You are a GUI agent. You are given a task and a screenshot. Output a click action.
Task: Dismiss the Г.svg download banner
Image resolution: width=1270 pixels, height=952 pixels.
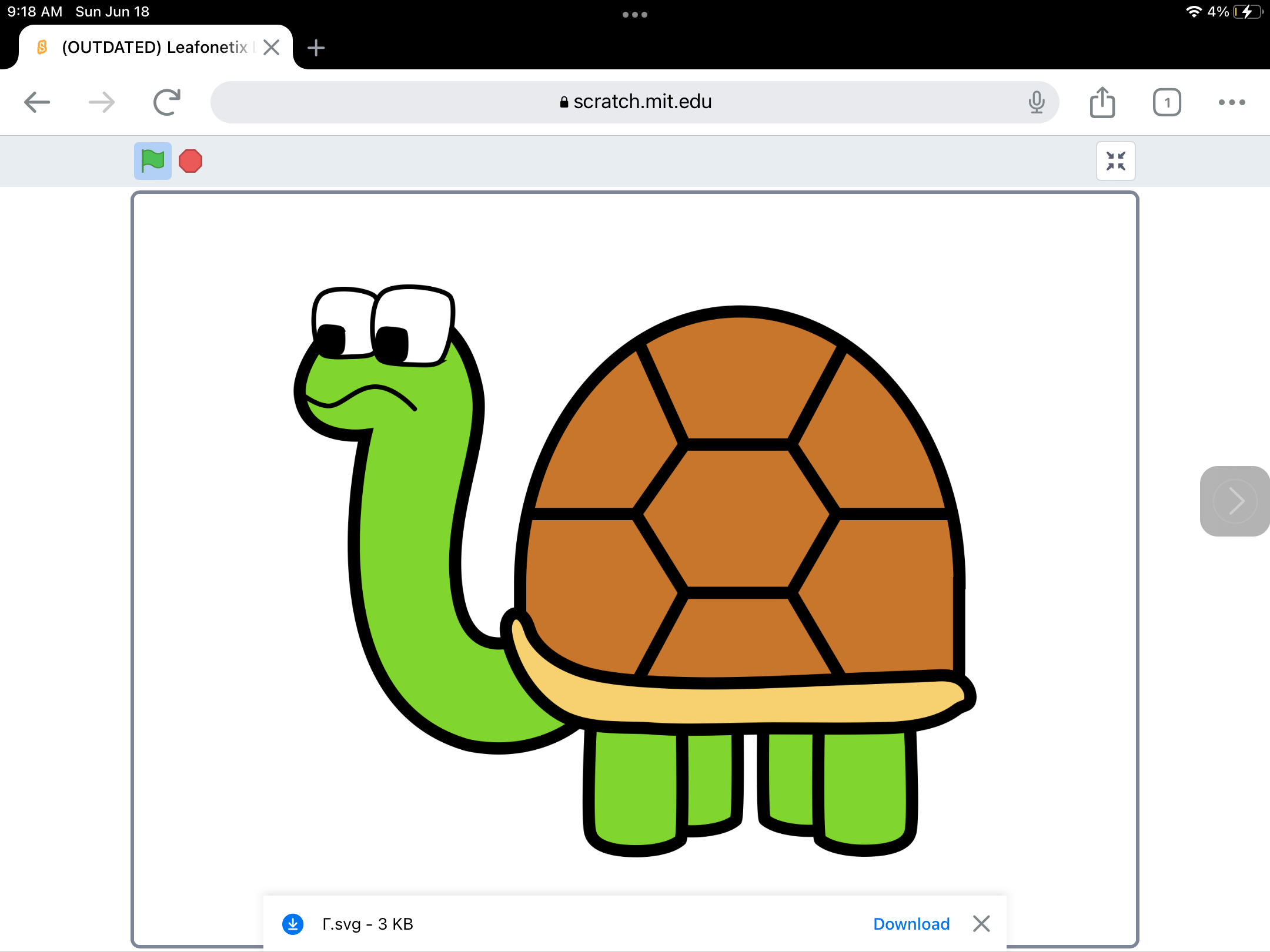pos(981,924)
